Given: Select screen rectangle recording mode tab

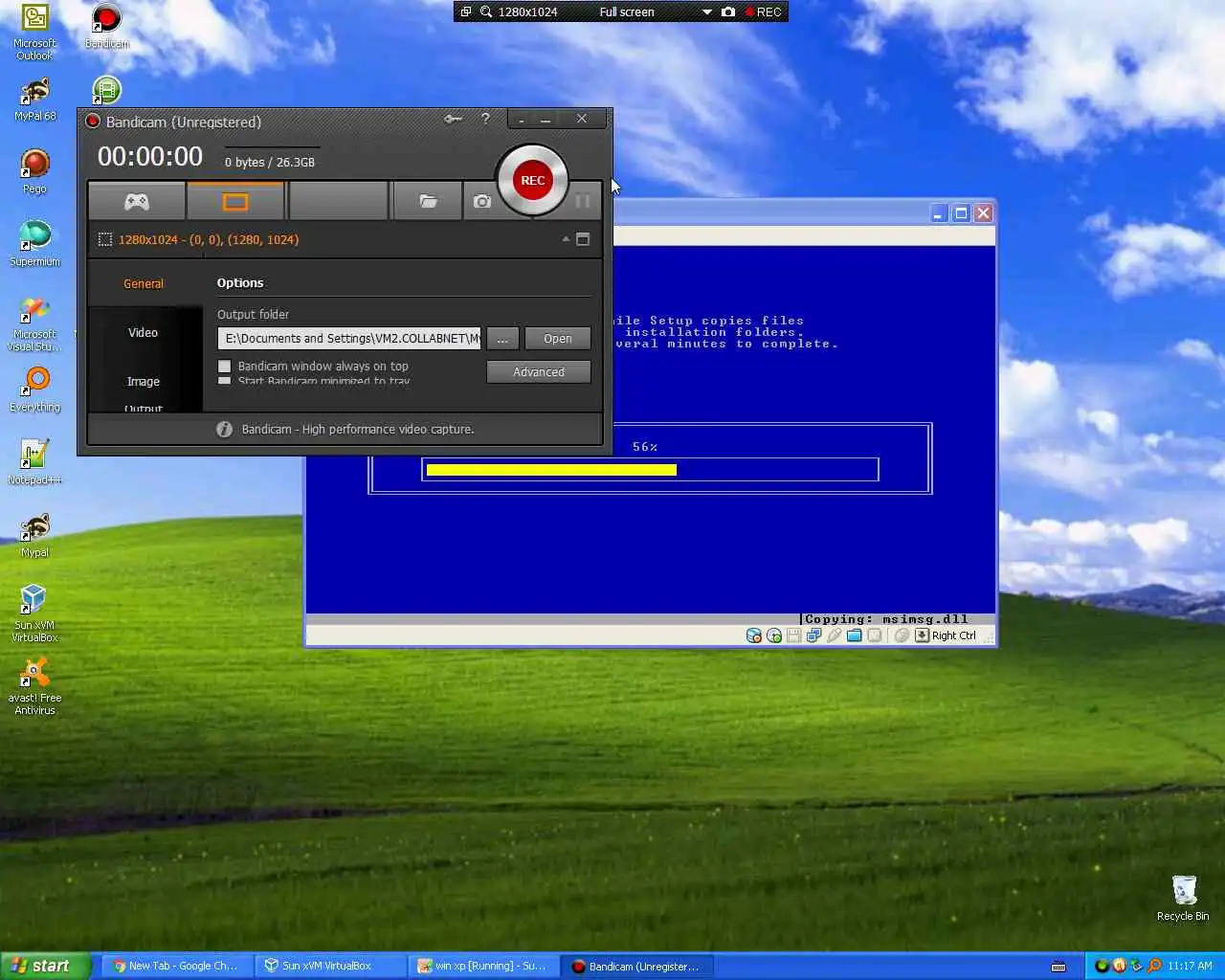Looking at the screenshot, I should pos(235,201).
